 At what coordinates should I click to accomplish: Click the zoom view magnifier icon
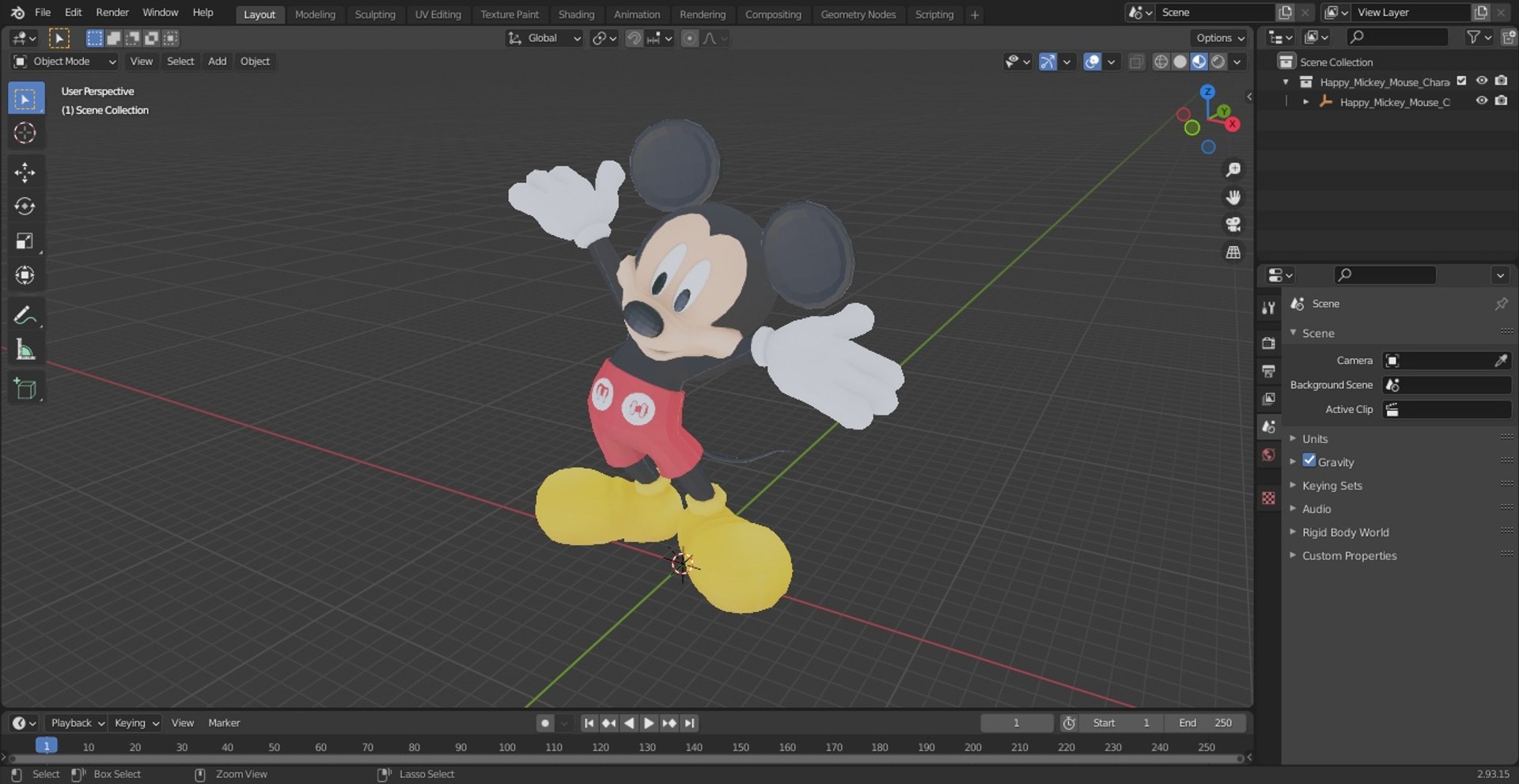1233,170
